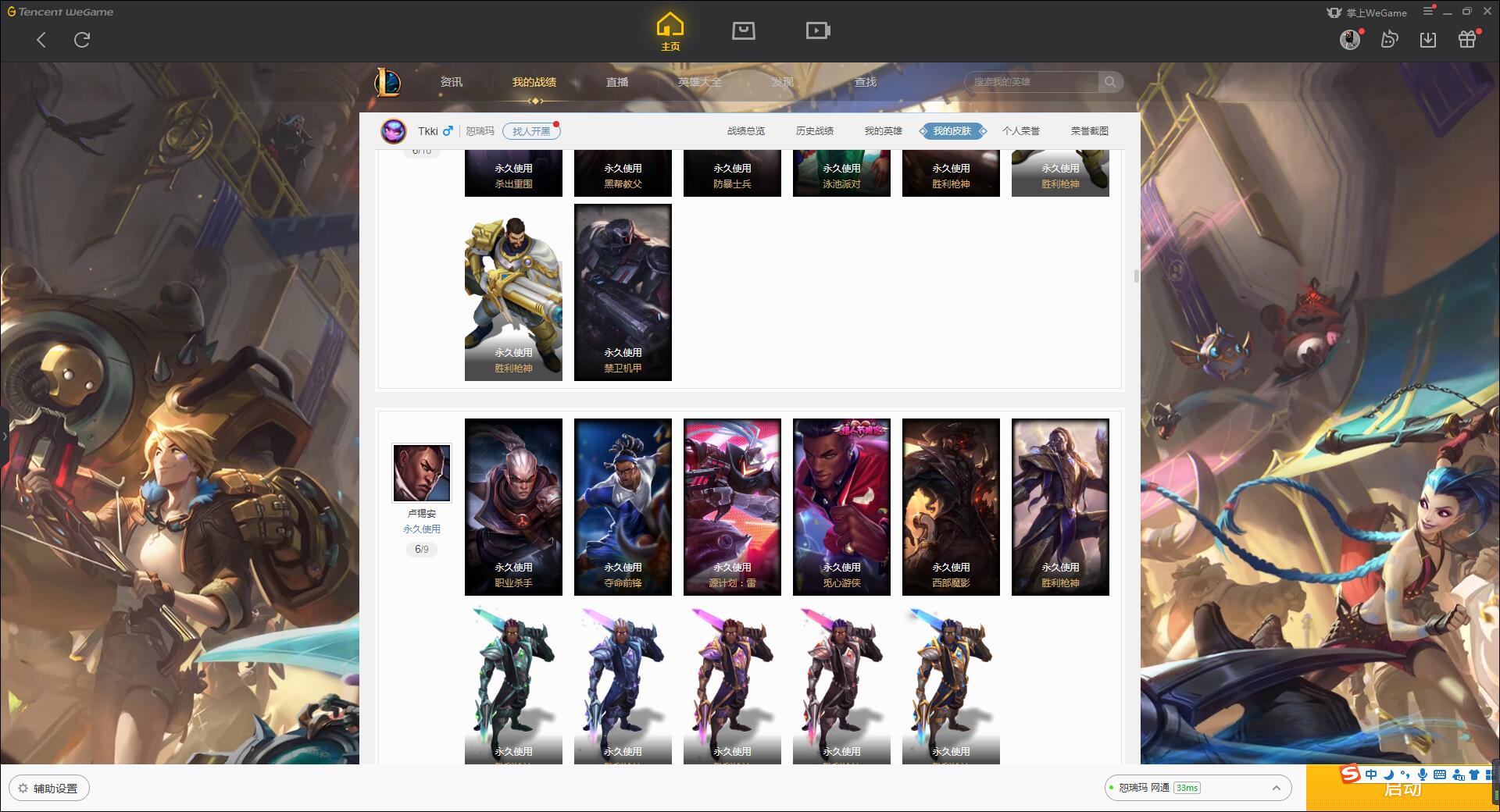Select the white-gold armored 胜利枪神 chroma card

click(x=513, y=293)
